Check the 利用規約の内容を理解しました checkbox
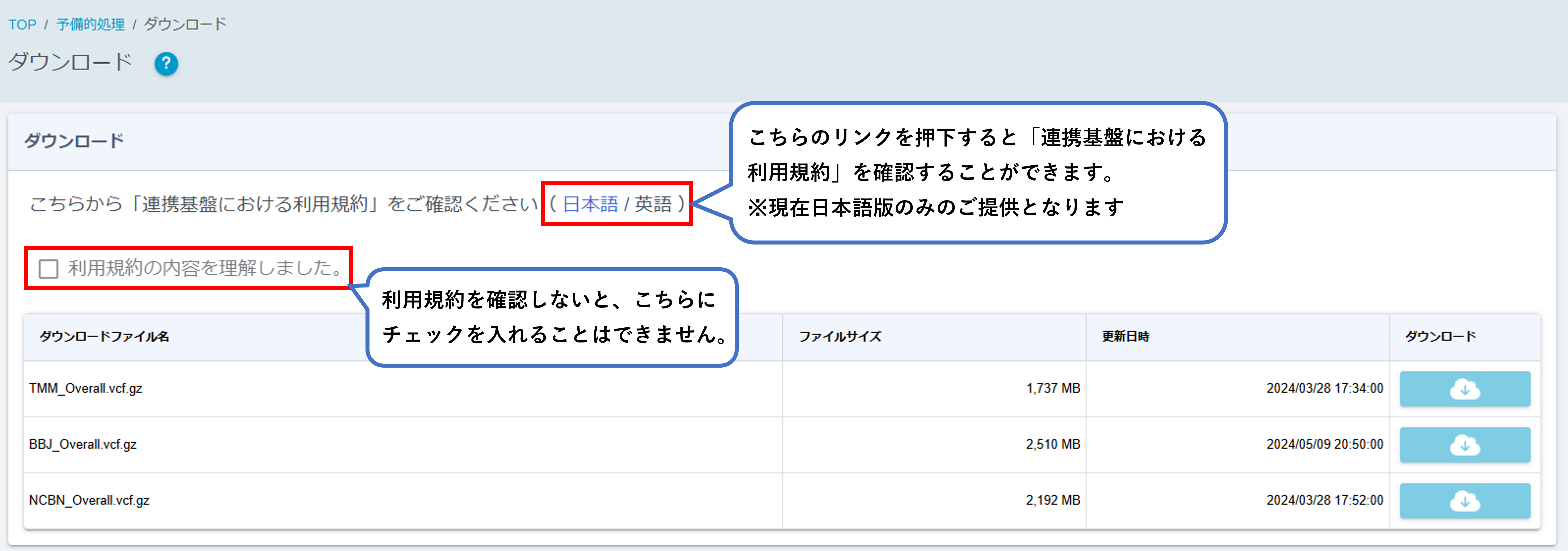The image size is (1568, 551). (48, 268)
